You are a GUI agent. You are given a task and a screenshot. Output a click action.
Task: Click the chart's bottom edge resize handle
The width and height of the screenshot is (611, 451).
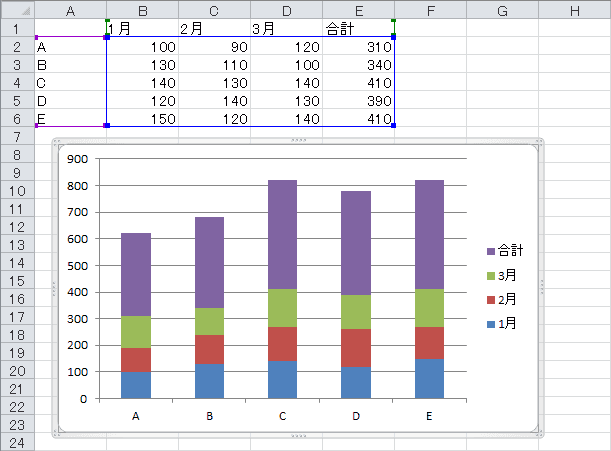click(x=298, y=437)
